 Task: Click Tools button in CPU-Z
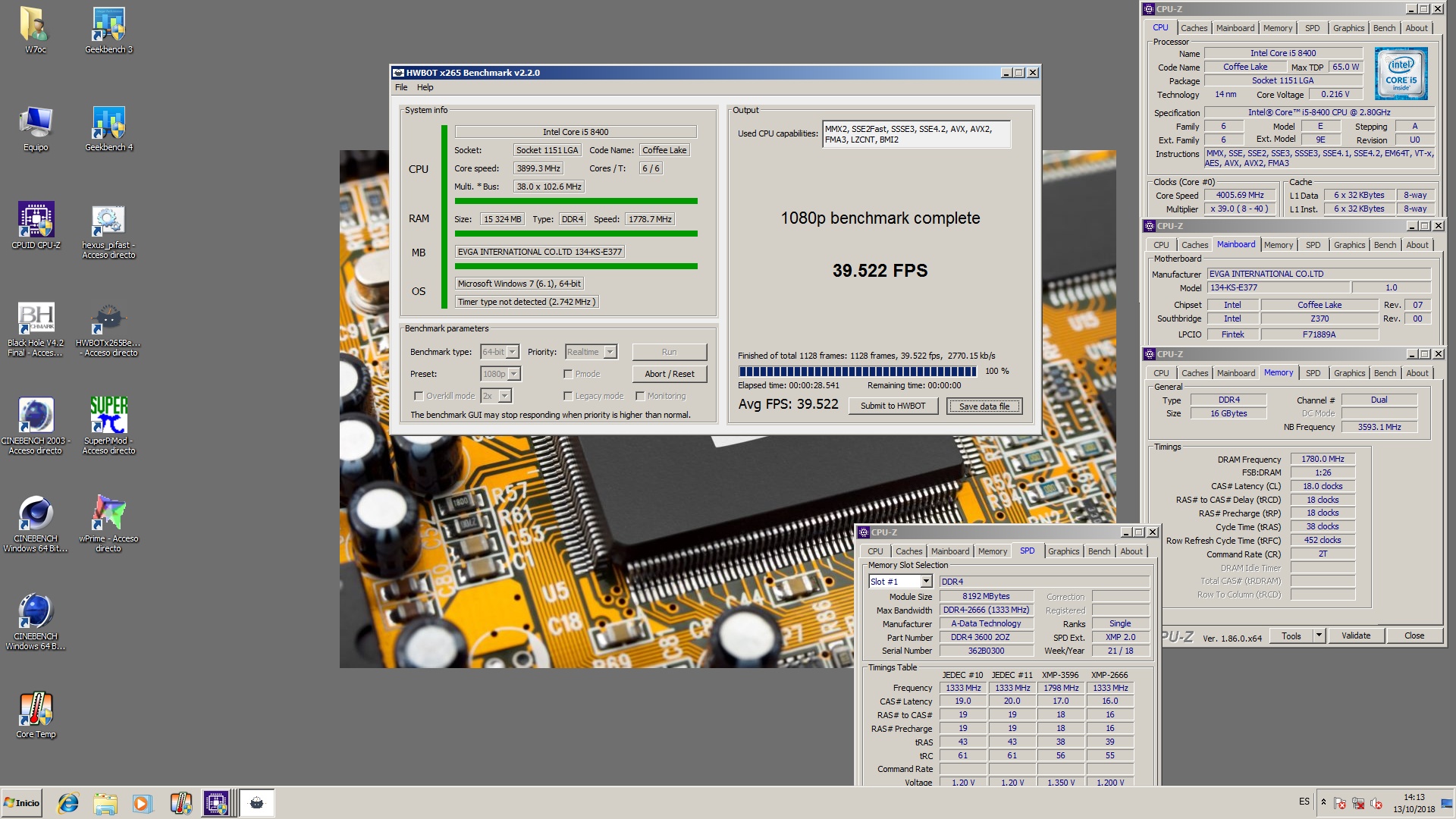pyautogui.click(x=1291, y=635)
